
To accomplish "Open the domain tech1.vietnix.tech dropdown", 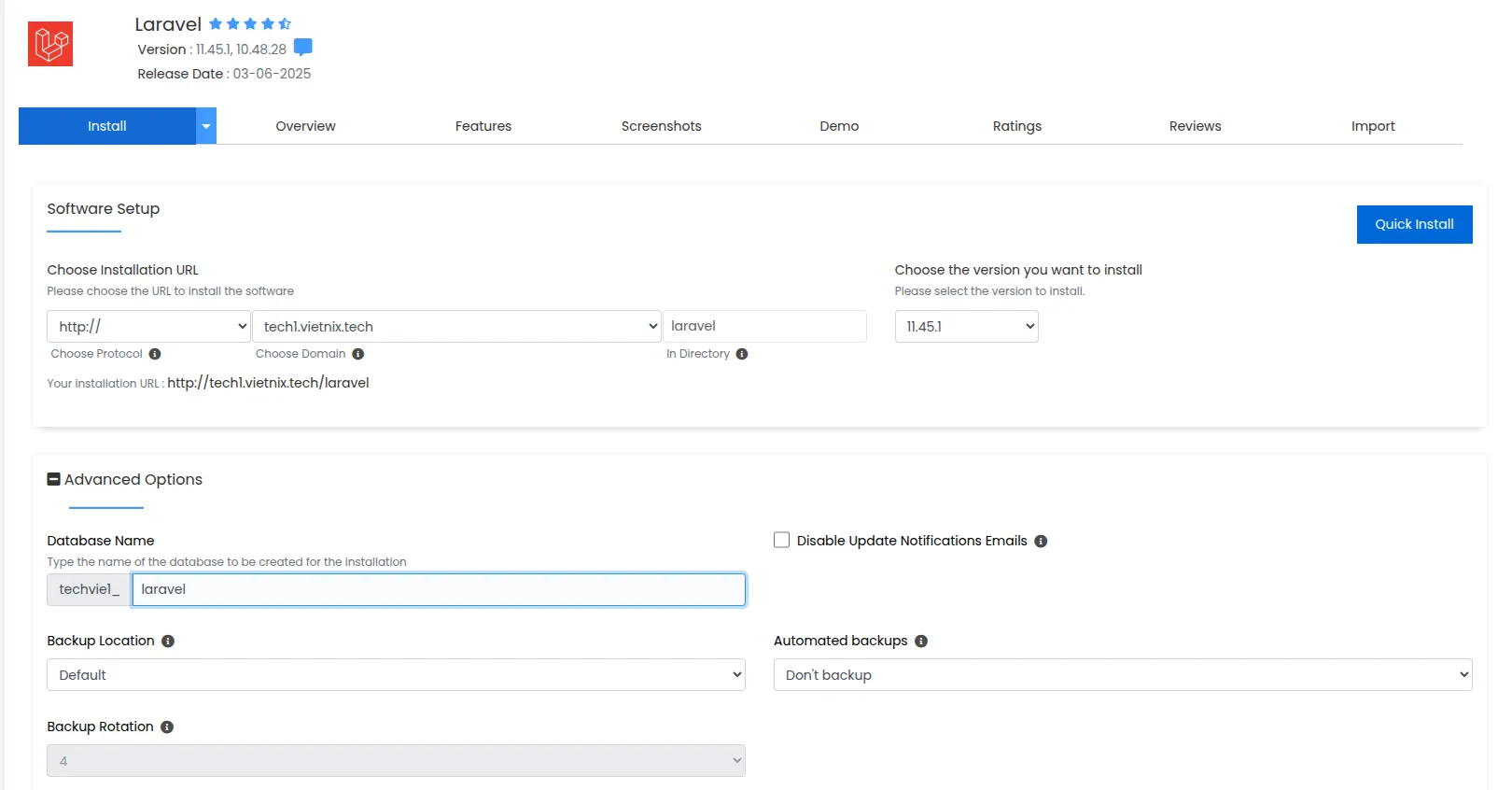I will 456,327.
